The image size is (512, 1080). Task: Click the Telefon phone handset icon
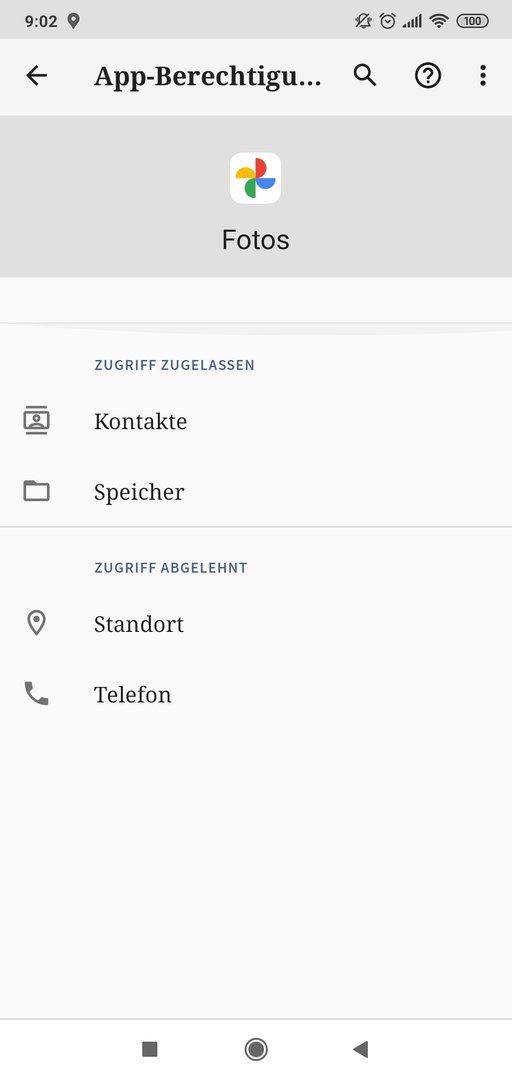pyautogui.click(x=37, y=694)
